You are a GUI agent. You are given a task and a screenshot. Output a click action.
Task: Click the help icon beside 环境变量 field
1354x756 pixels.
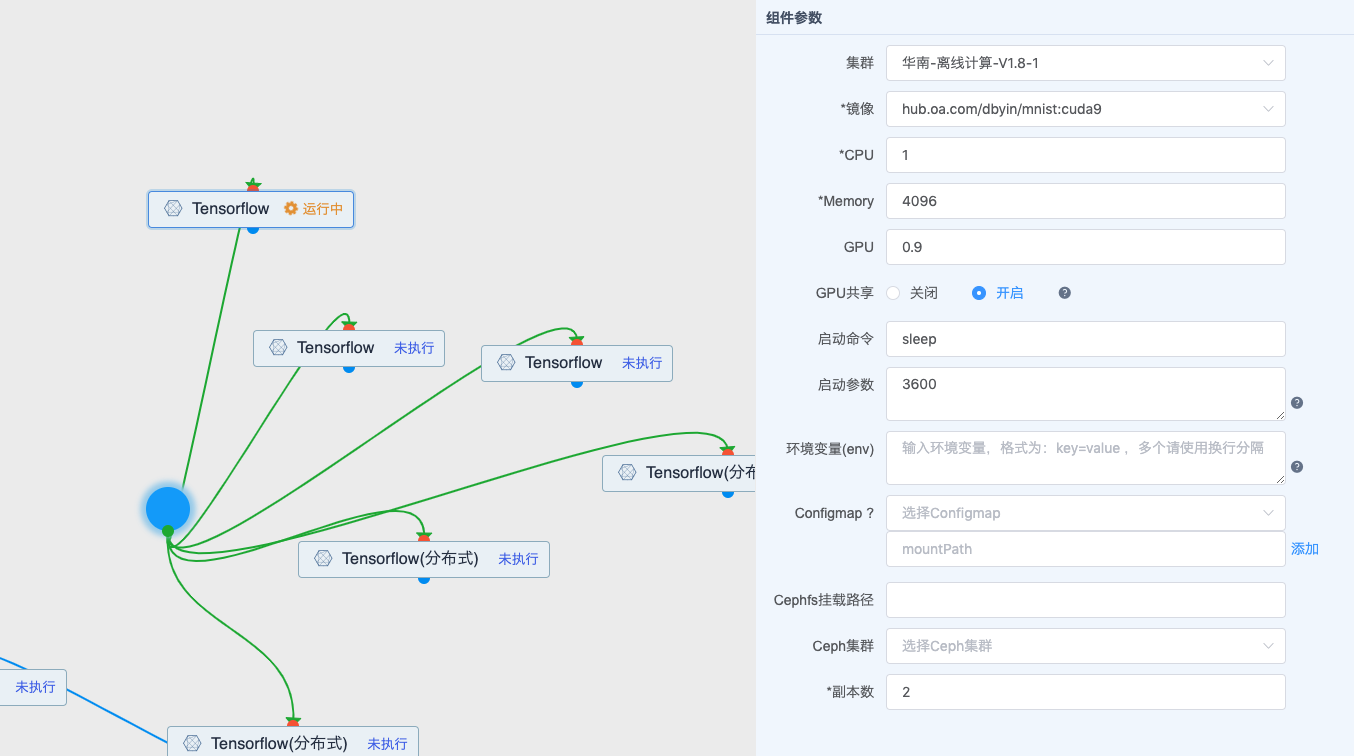point(1297,467)
